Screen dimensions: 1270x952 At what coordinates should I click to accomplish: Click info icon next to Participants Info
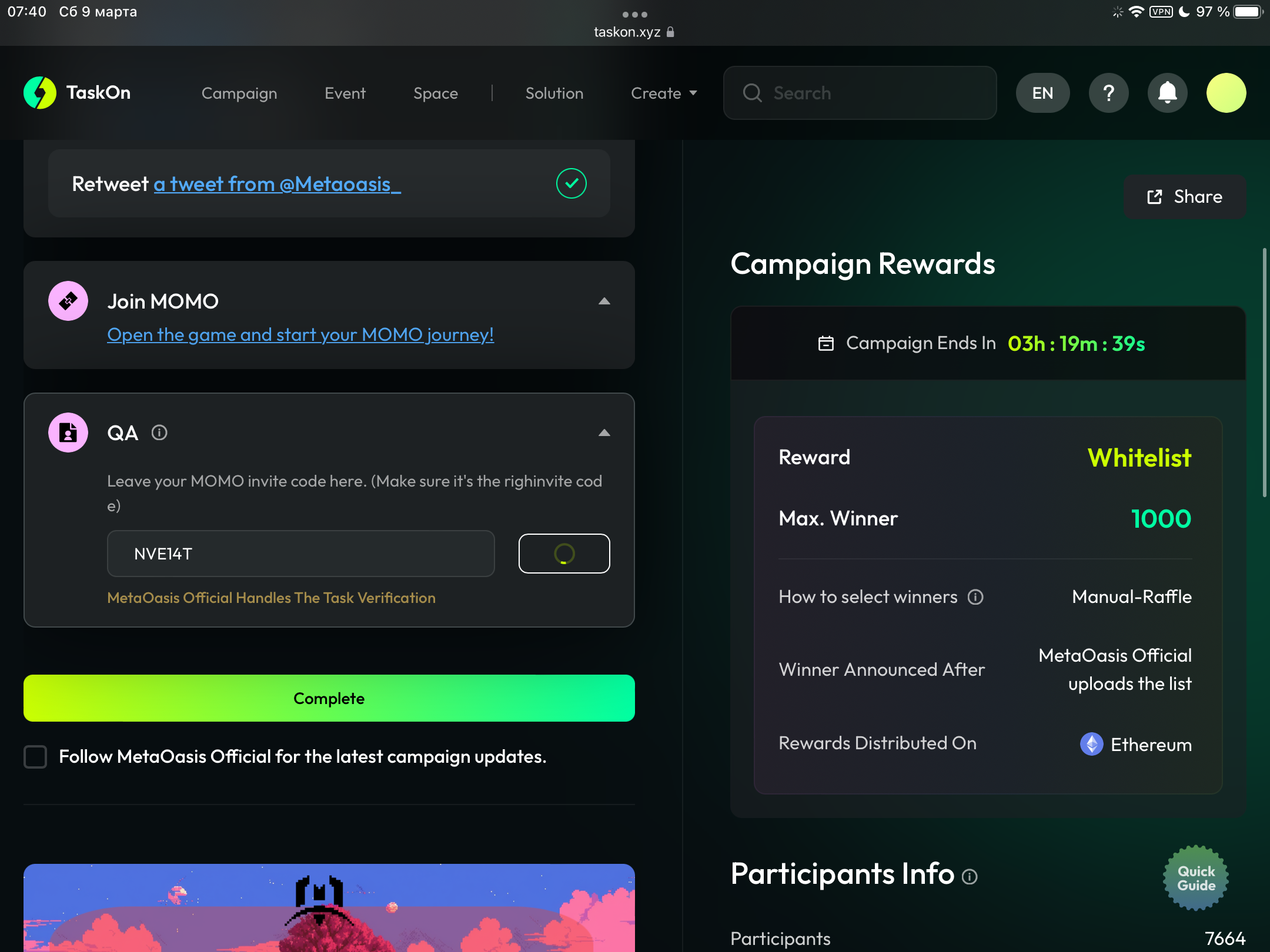point(970,877)
